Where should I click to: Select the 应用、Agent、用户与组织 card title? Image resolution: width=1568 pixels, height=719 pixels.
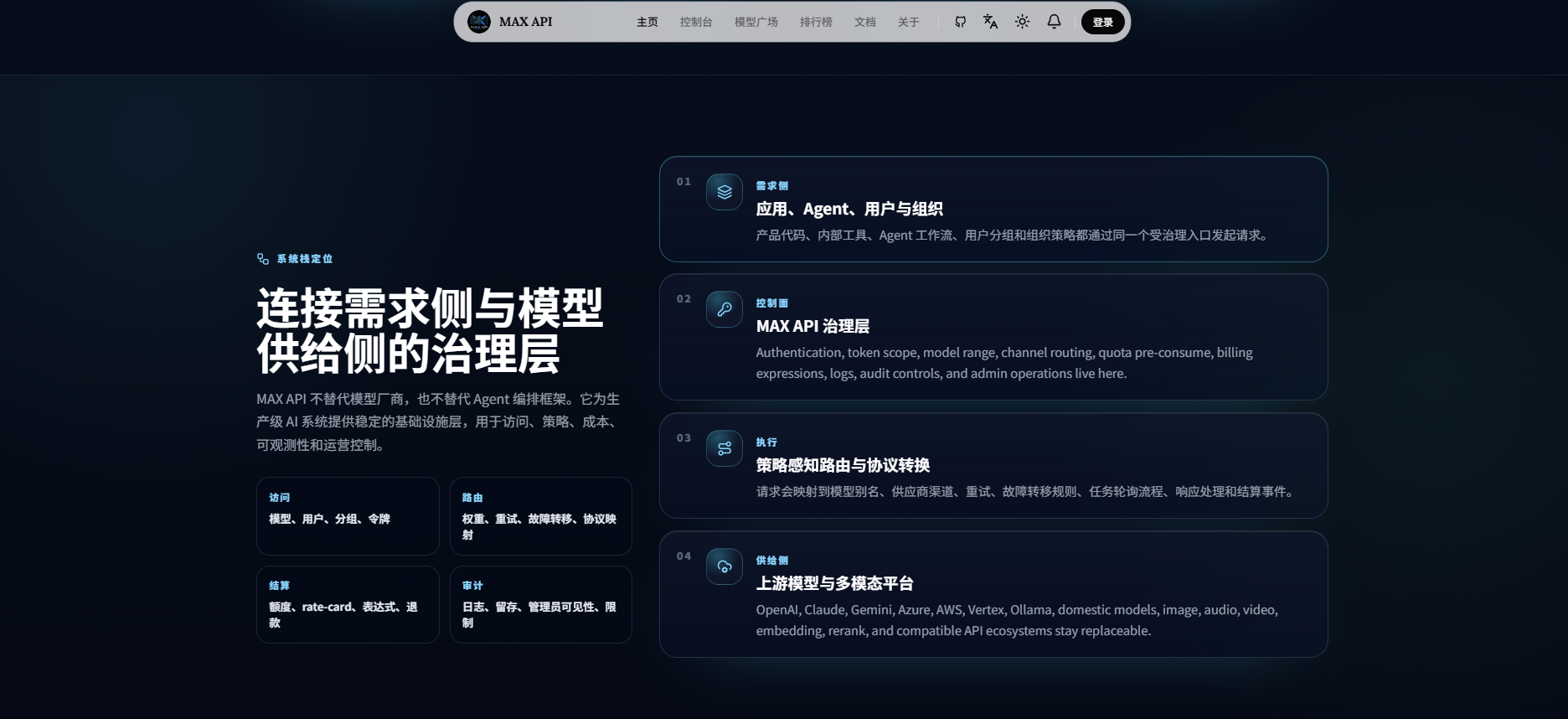pos(849,209)
